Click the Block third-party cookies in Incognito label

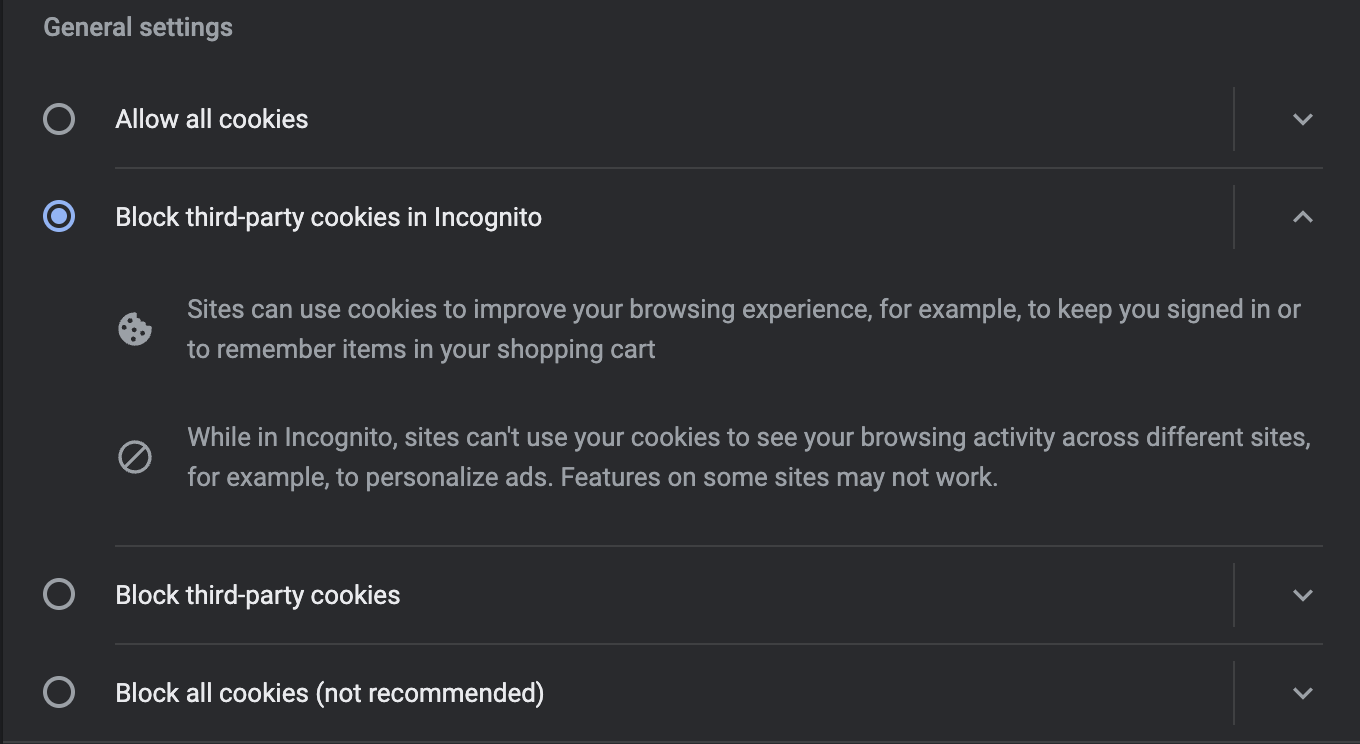(328, 217)
